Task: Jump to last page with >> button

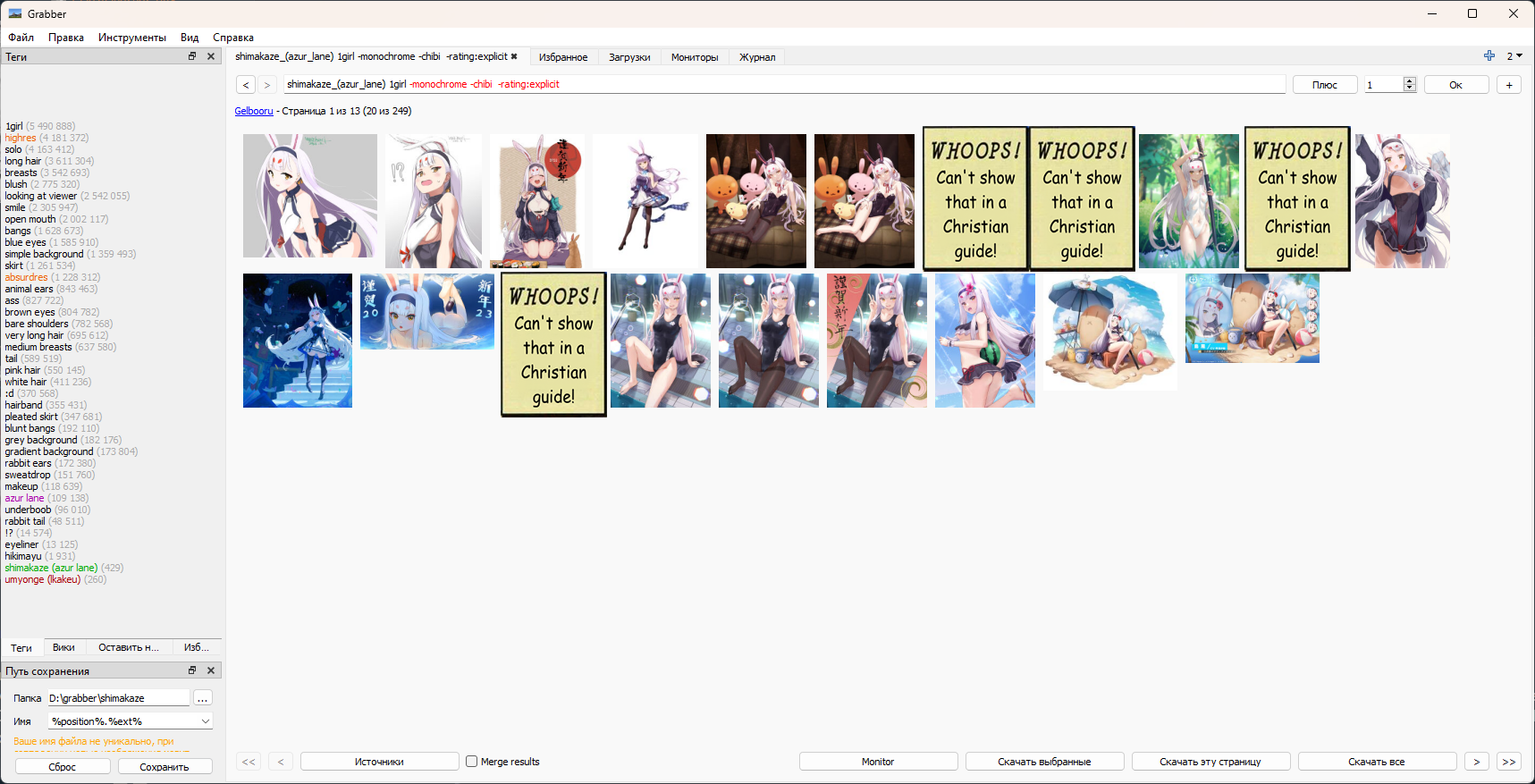Action: [1509, 762]
